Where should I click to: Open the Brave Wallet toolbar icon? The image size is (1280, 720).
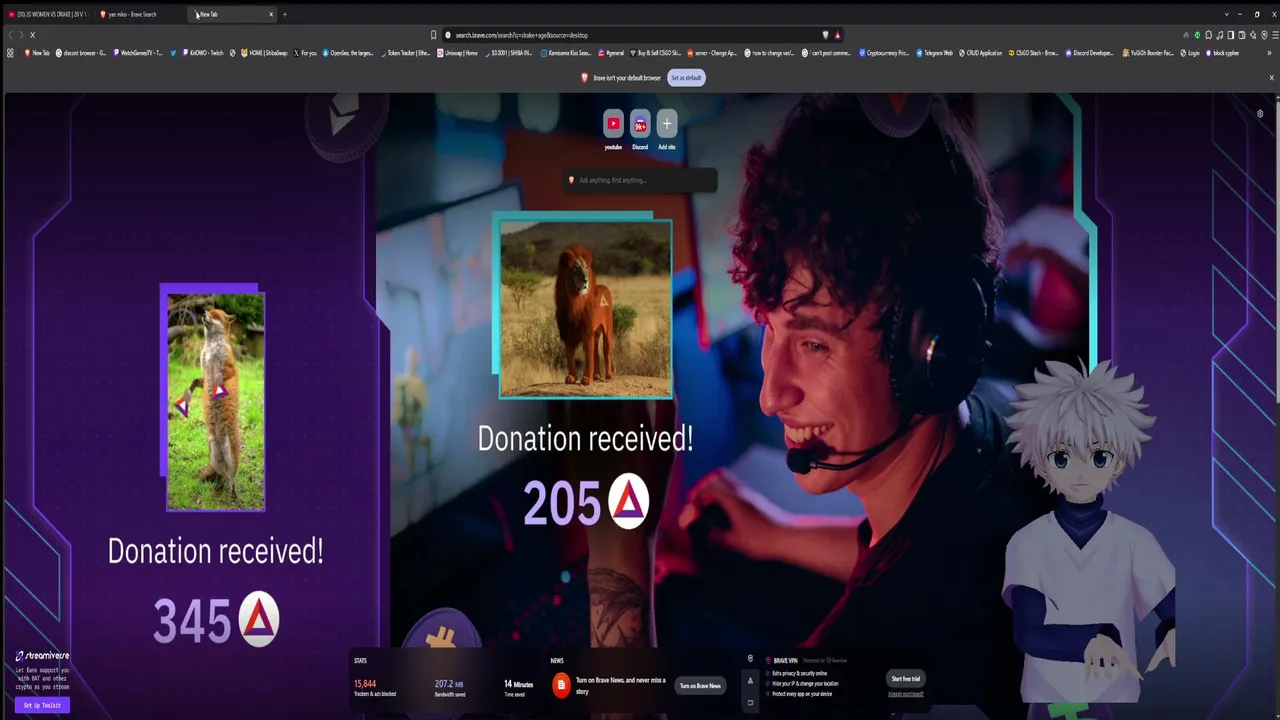1242,35
